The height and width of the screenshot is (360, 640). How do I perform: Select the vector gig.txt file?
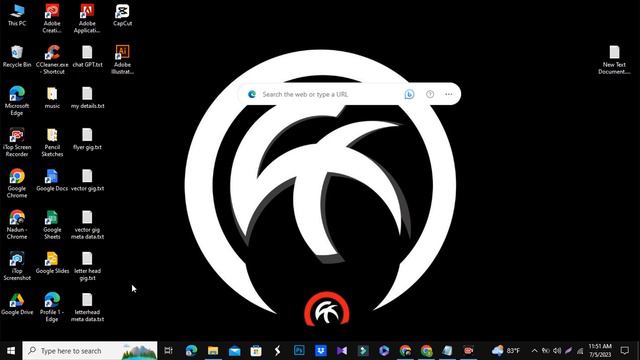pos(87,180)
